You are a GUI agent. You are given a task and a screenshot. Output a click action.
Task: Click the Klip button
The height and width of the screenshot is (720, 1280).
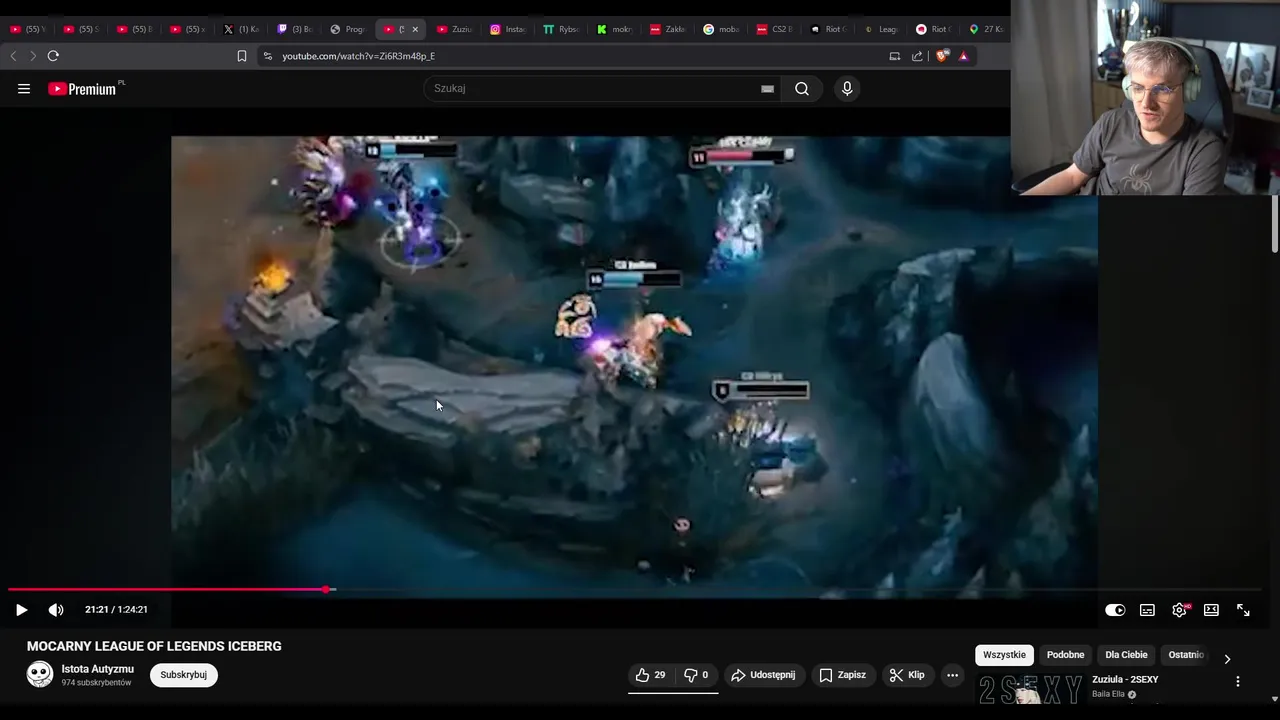tap(907, 675)
